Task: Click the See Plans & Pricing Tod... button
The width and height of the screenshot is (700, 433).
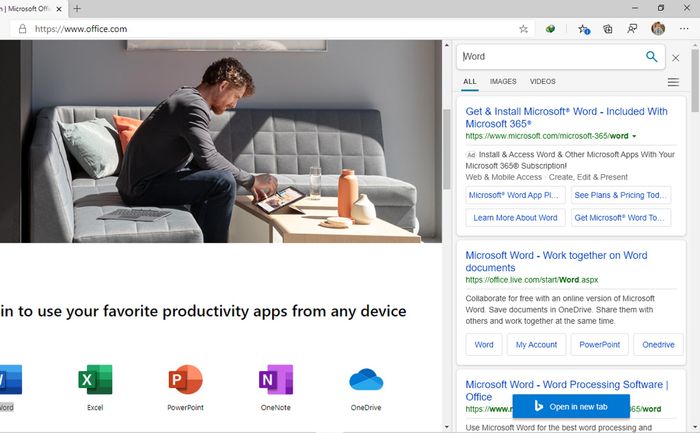Action: (x=621, y=195)
